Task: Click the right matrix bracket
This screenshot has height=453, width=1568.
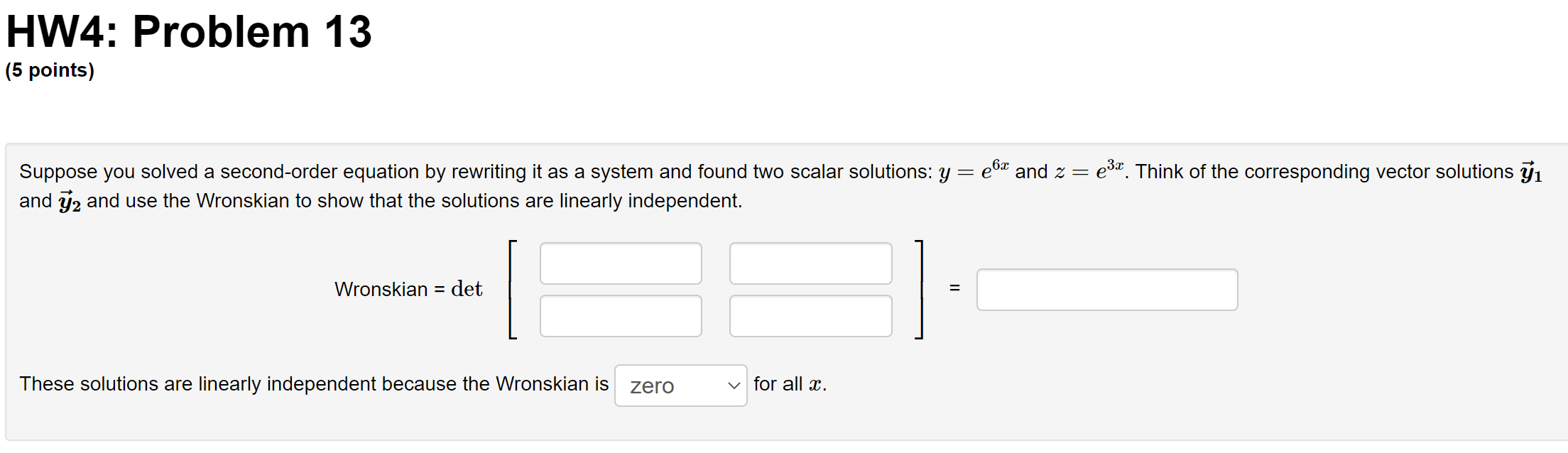Action: coord(918,290)
